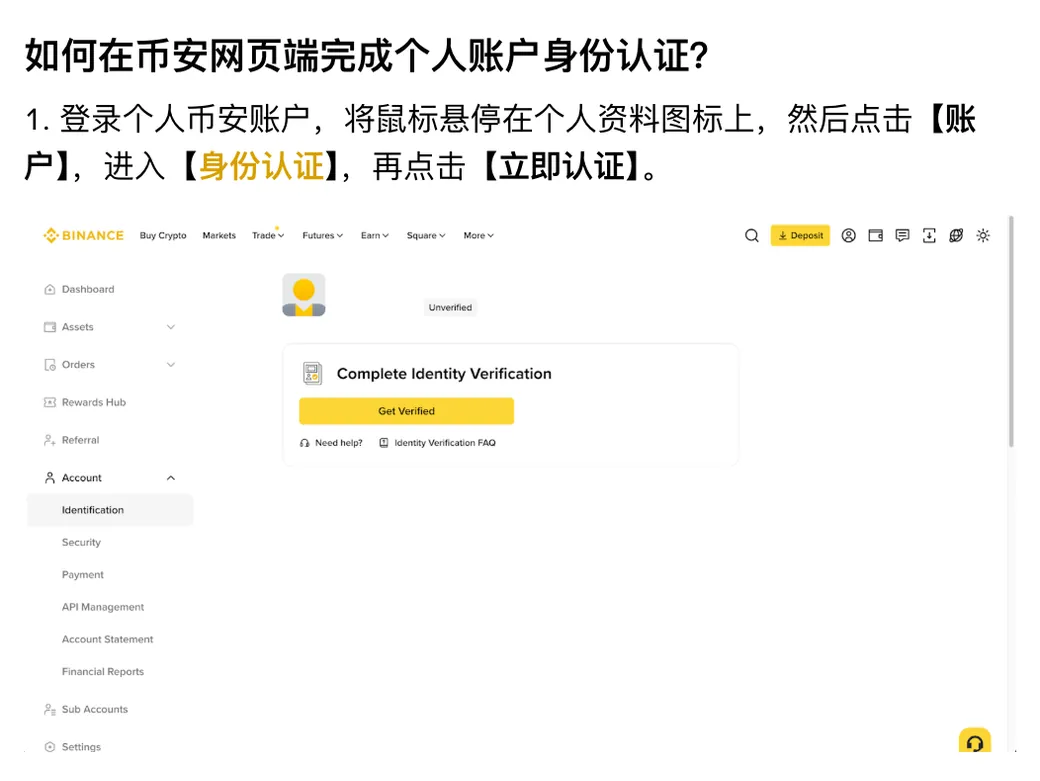The height and width of the screenshot is (781, 1040).
Task: Click the book icon beside FAQ
Action: coord(383,443)
